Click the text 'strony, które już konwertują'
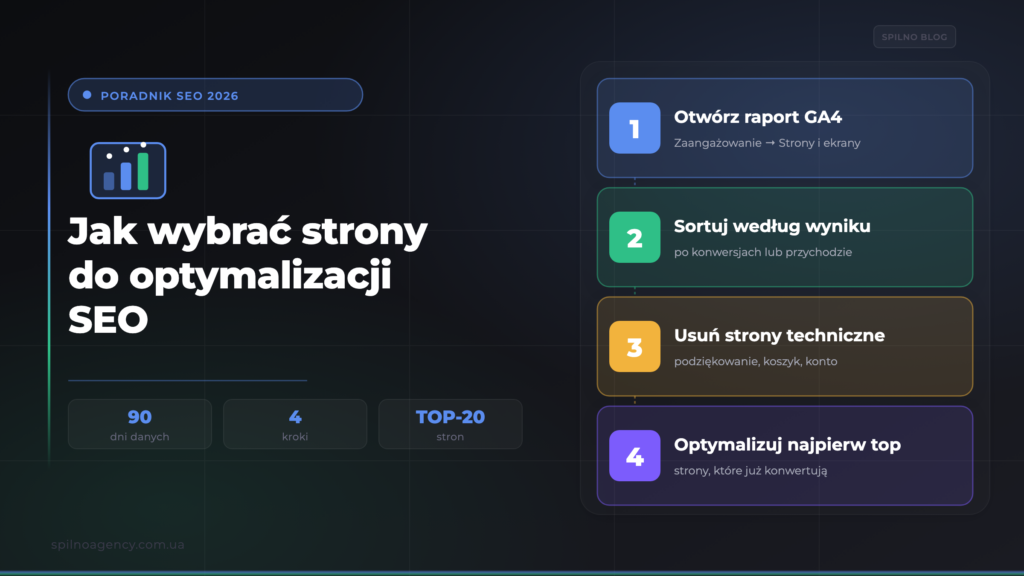 point(750,470)
